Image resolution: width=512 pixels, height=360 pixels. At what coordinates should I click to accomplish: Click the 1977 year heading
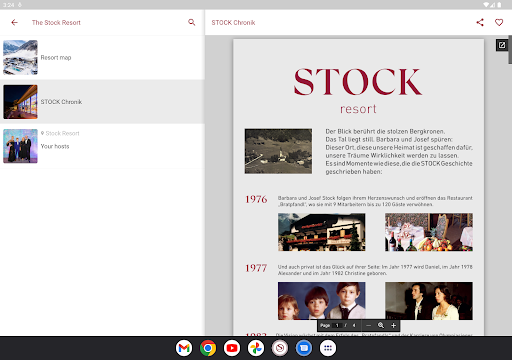(x=256, y=268)
